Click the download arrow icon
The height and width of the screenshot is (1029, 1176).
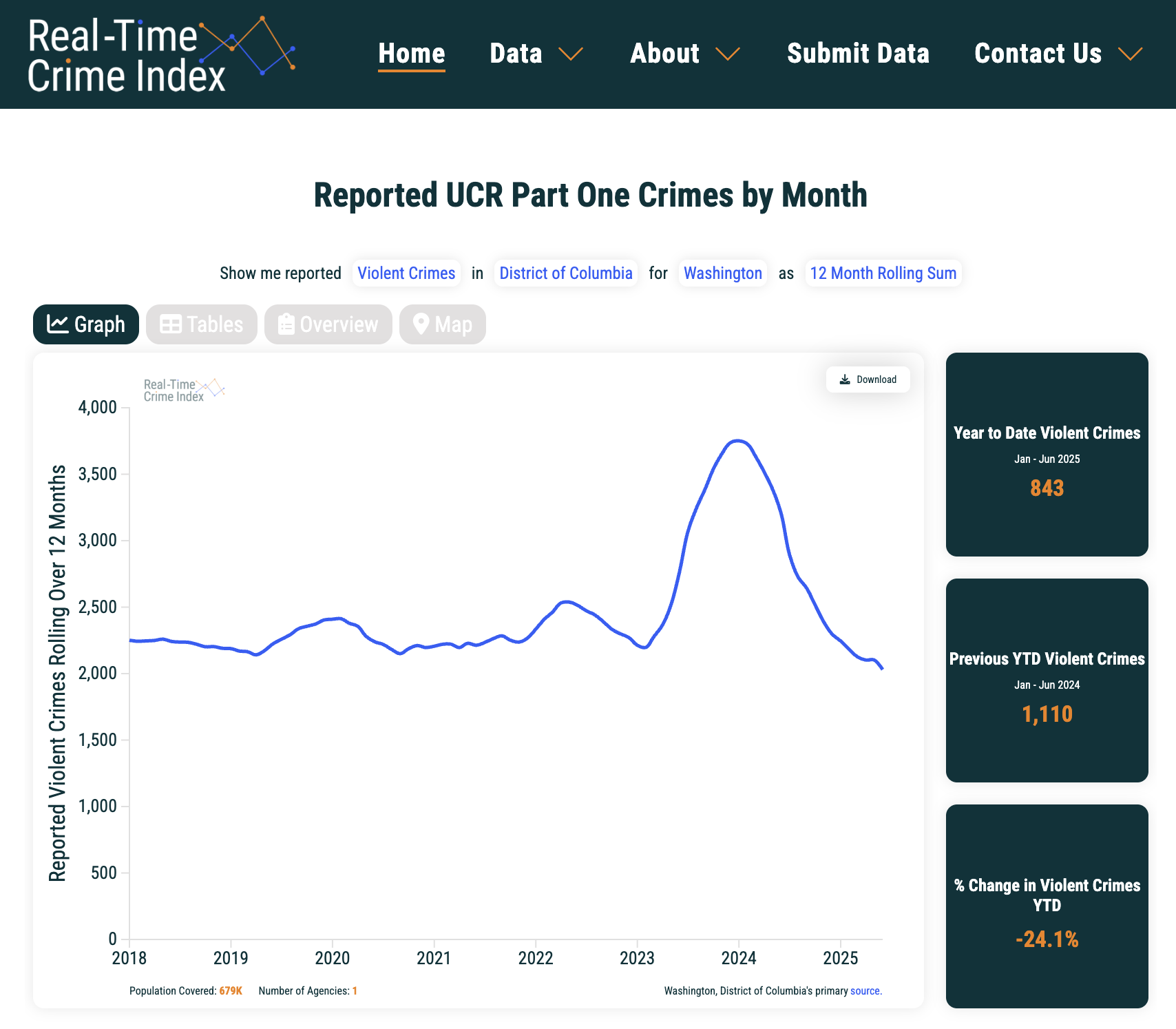point(845,380)
